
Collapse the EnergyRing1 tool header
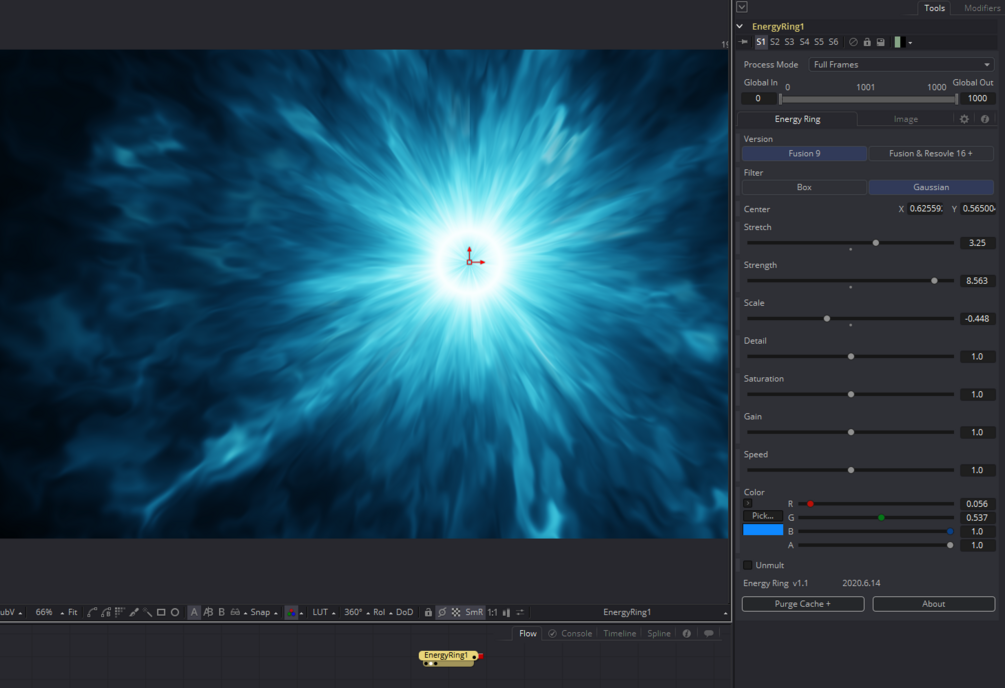(x=740, y=26)
